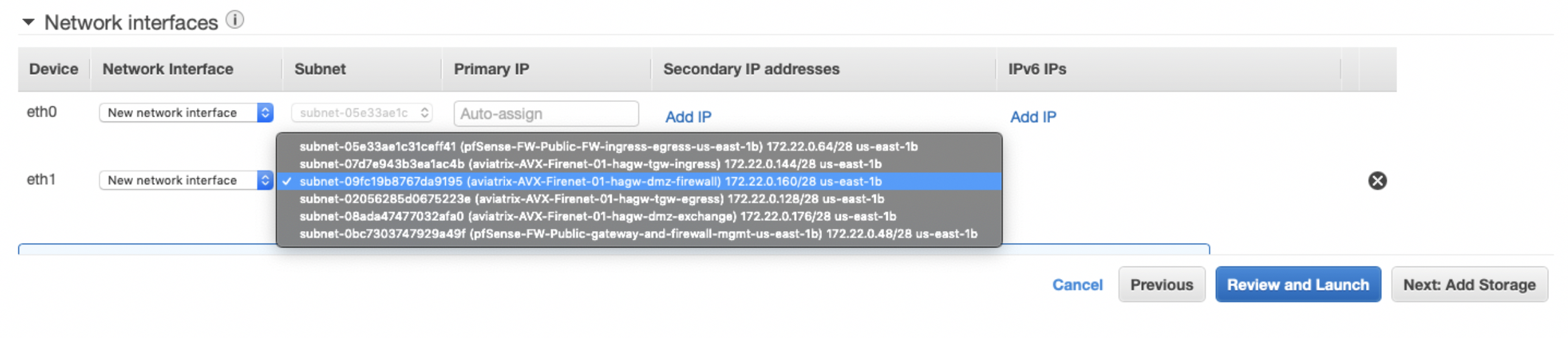Pick the aviatrix hagw-tgw-egress subnet option
The image size is (1568, 338).
[591, 199]
